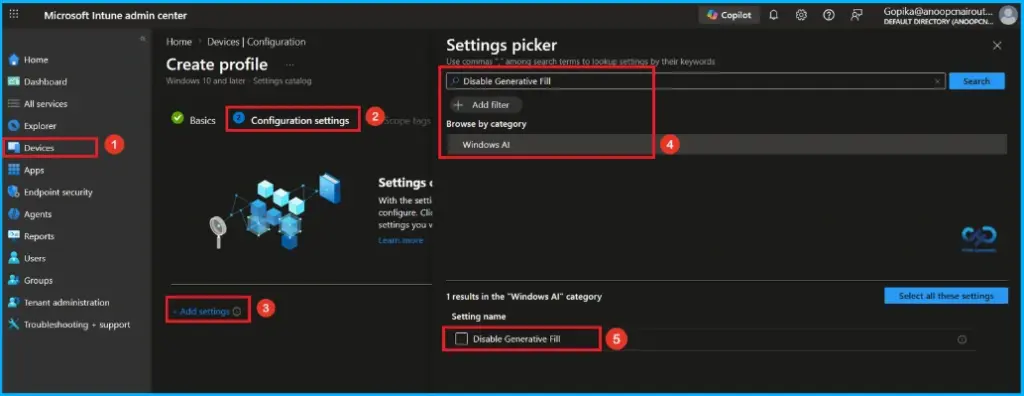Viewport: 1024px width, 396px height.
Task: Check the Disable Generative Fill checkbox
Action: [462, 339]
